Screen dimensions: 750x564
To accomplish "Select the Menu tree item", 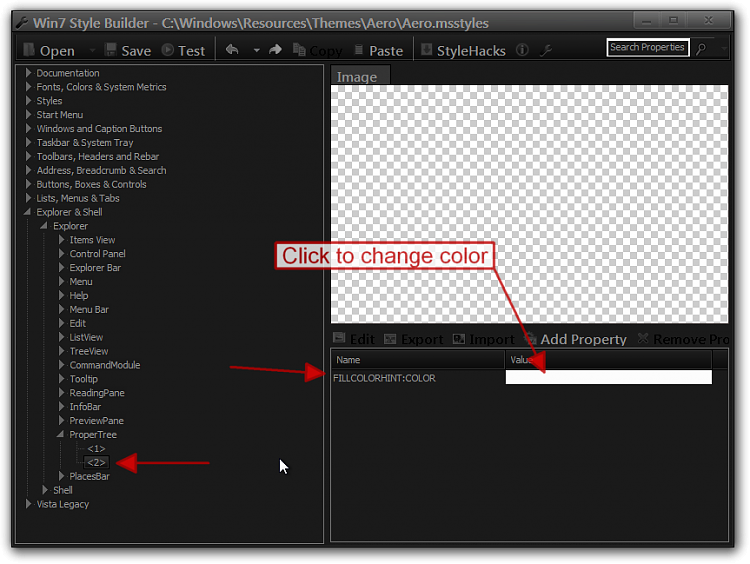I will click(x=81, y=281).
